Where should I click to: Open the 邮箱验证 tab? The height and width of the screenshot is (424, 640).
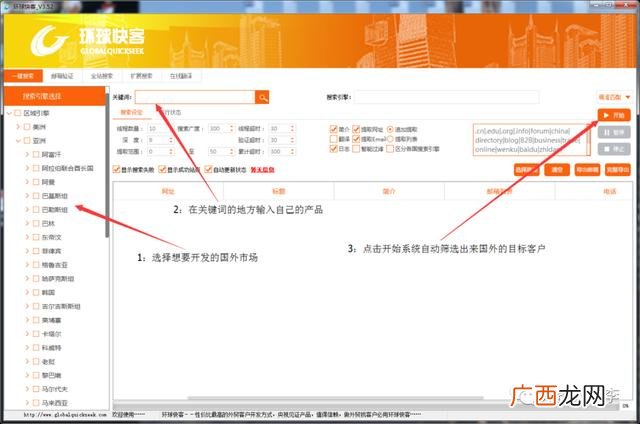coord(62,76)
